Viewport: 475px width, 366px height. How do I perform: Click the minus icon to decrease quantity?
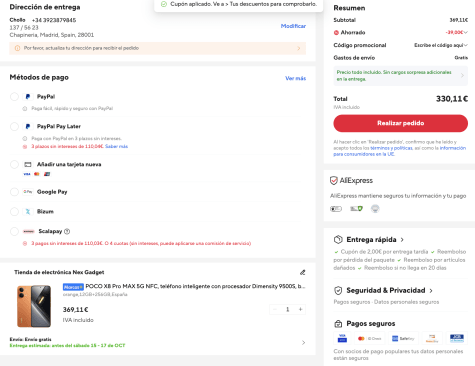(275, 309)
